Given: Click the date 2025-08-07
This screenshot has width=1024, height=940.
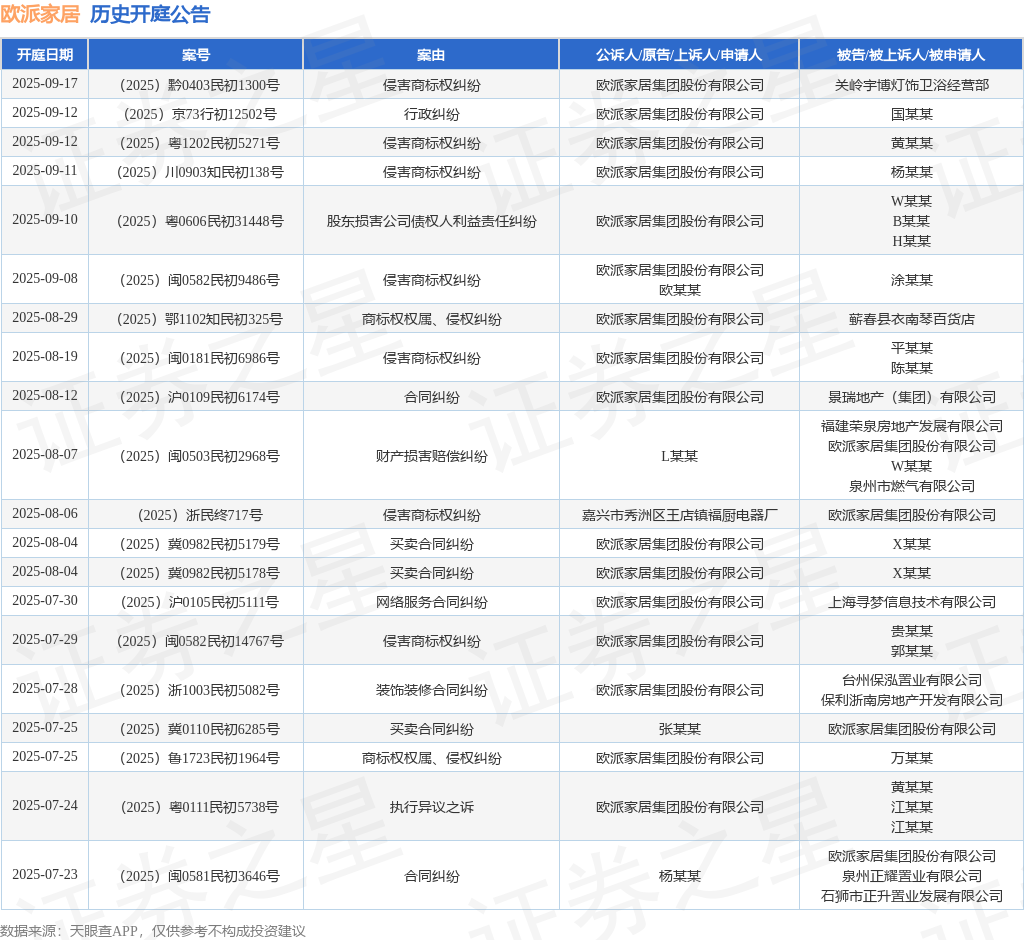Looking at the screenshot, I should (45, 455).
